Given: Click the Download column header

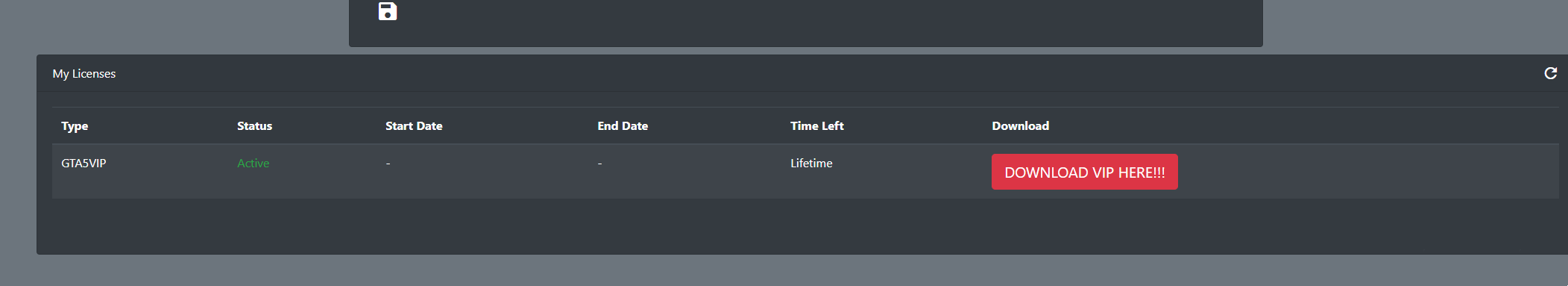Looking at the screenshot, I should (1020, 125).
